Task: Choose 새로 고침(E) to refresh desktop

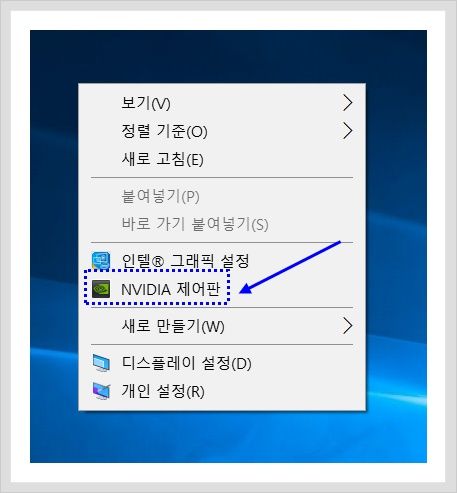Action: (163, 159)
